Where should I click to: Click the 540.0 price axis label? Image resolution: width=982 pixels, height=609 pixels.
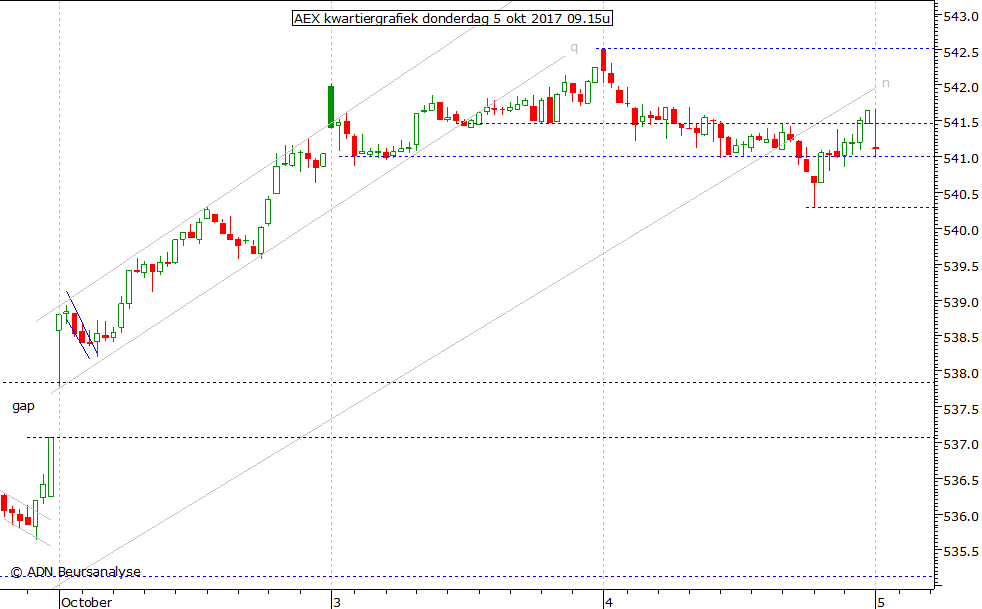coord(960,231)
